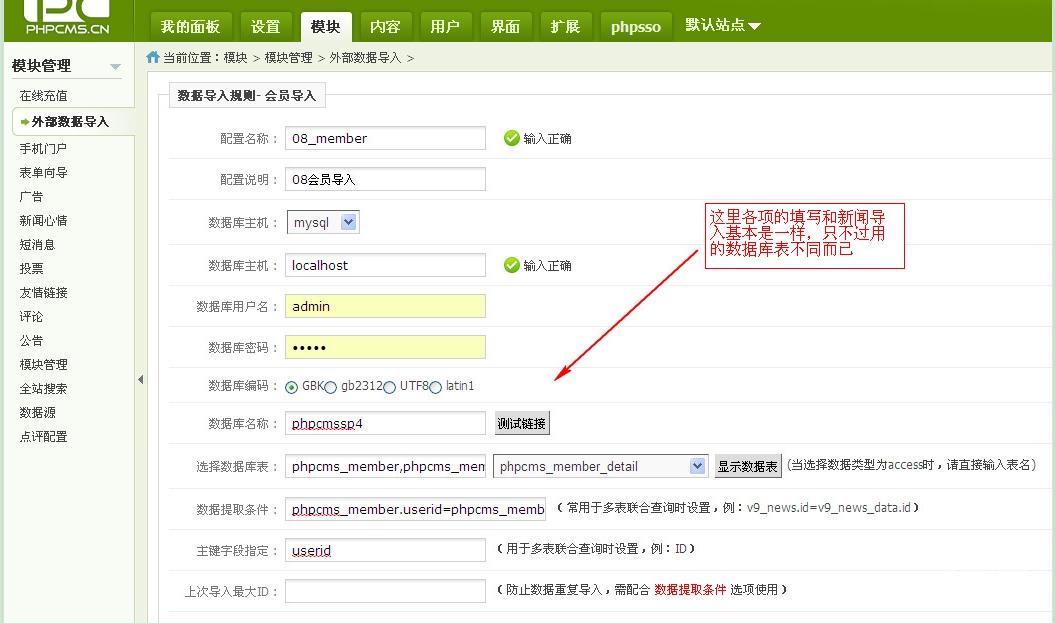Click green check icon beside localhost field
The image size is (1055, 624).
511,265
